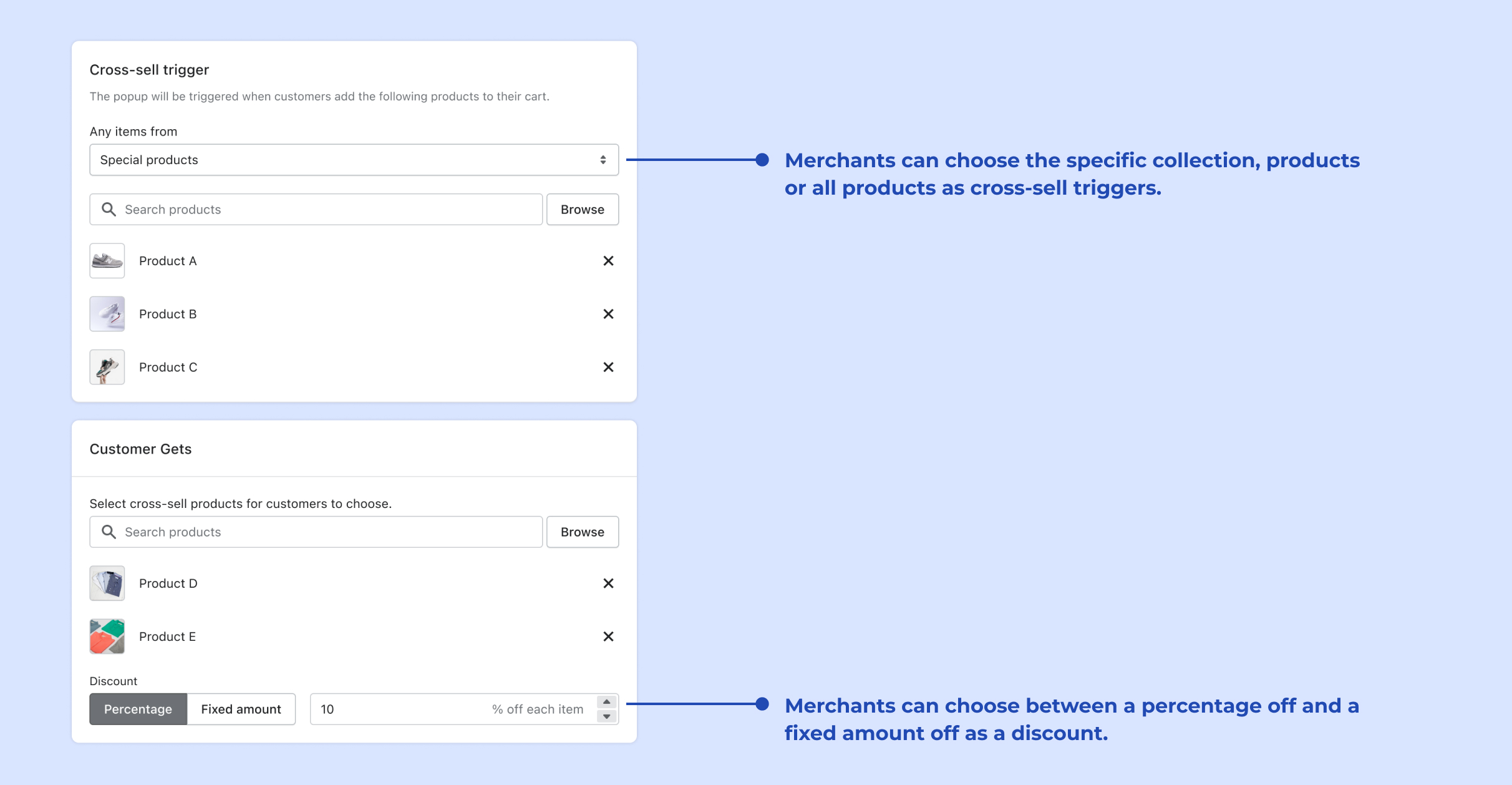Image resolution: width=1512 pixels, height=785 pixels.
Task: Click the Product D shirts thumbnail
Action: pyautogui.click(x=107, y=583)
